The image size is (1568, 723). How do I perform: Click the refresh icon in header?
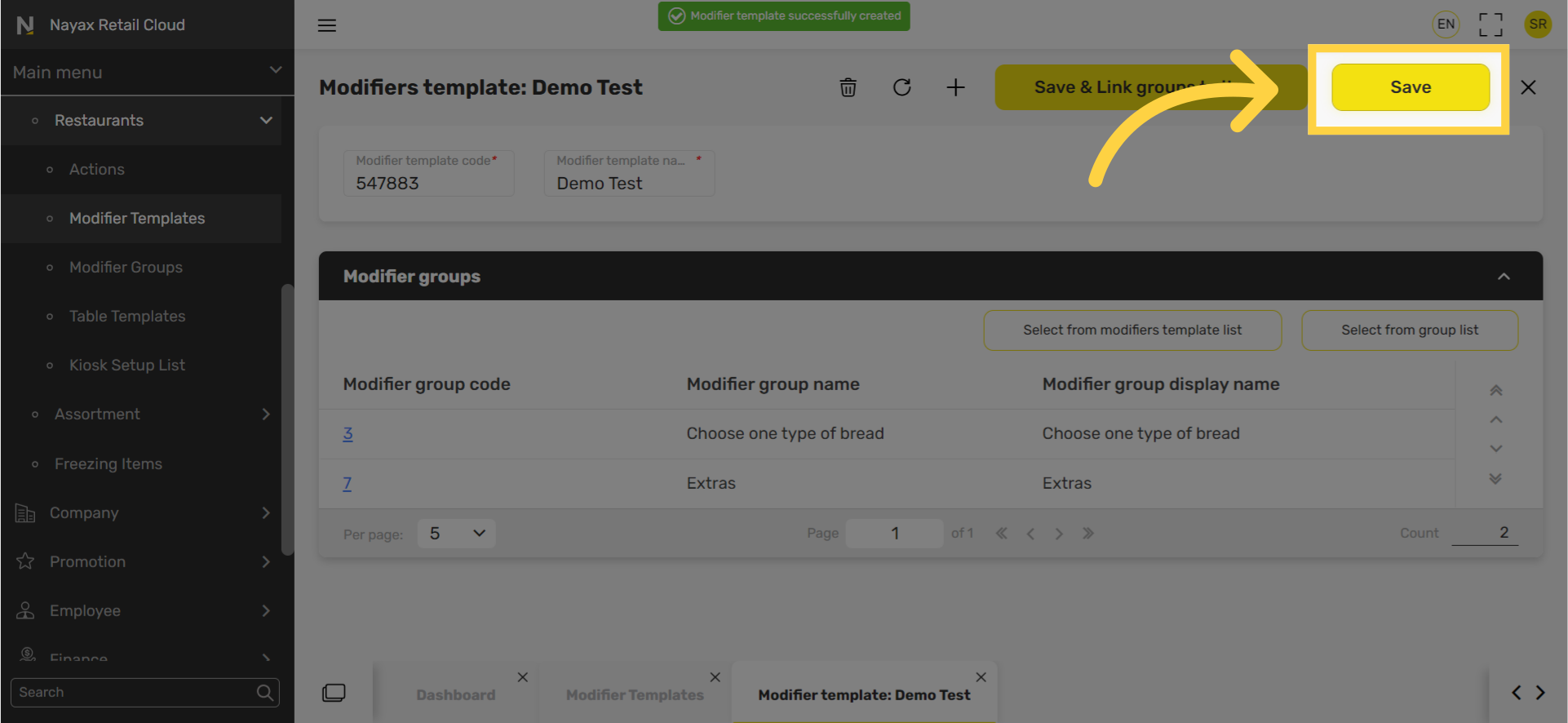[x=901, y=87]
